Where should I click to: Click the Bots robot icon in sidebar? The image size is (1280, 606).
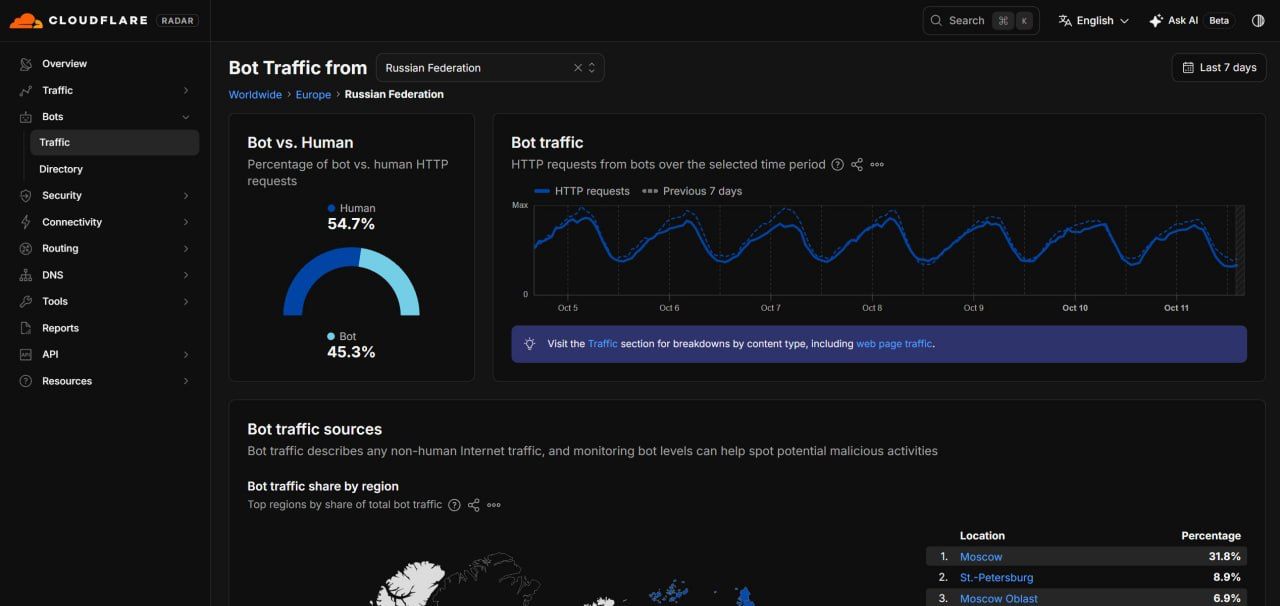pos(25,117)
